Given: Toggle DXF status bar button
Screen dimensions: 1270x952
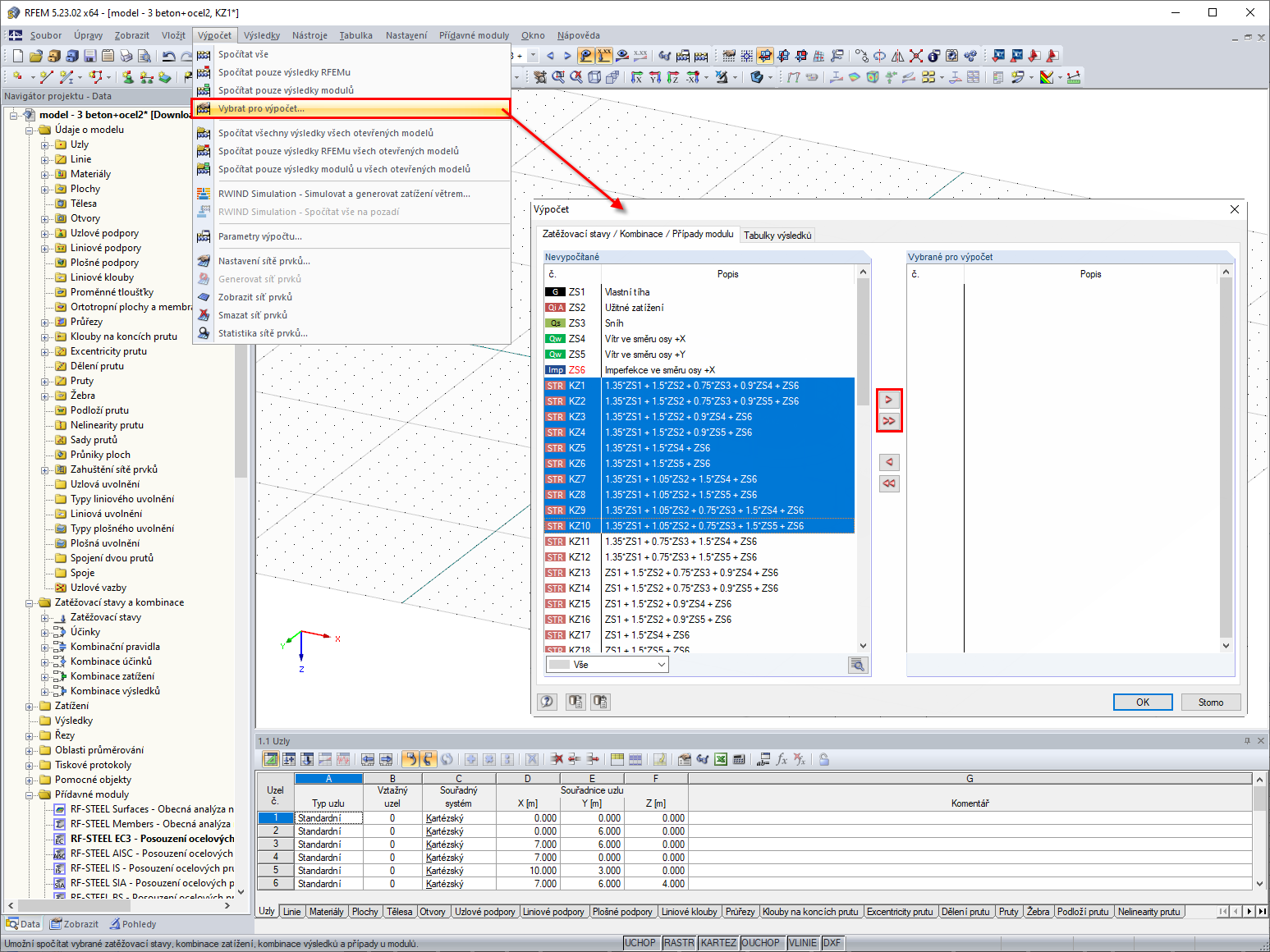Looking at the screenshot, I should click(832, 943).
